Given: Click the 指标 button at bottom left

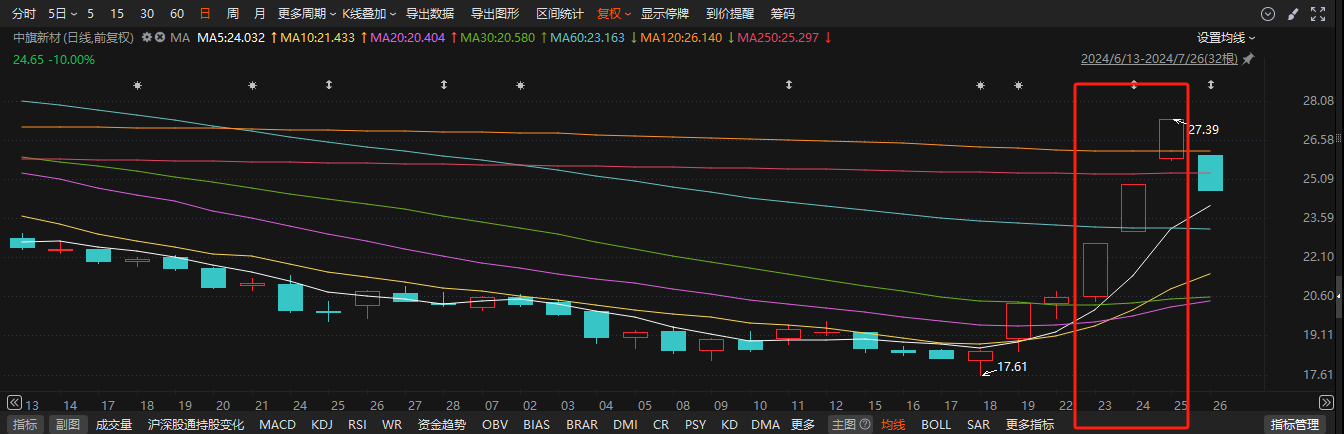Looking at the screenshot, I should [x=25, y=424].
